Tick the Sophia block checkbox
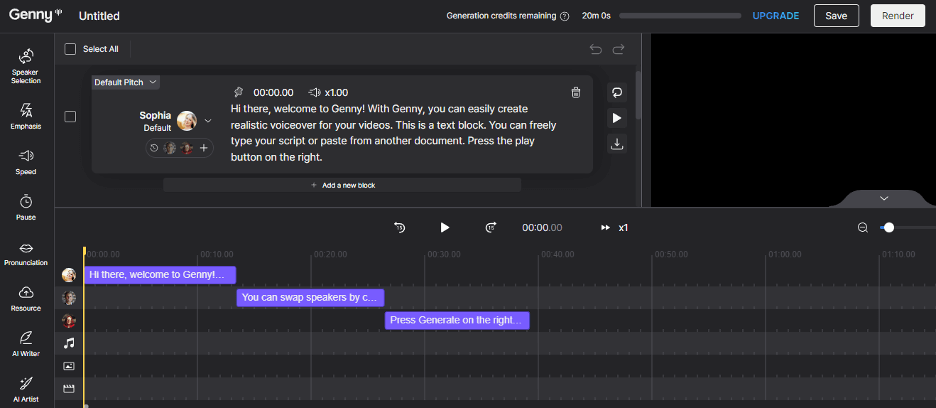 pyautogui.click(x=70, y=116)
